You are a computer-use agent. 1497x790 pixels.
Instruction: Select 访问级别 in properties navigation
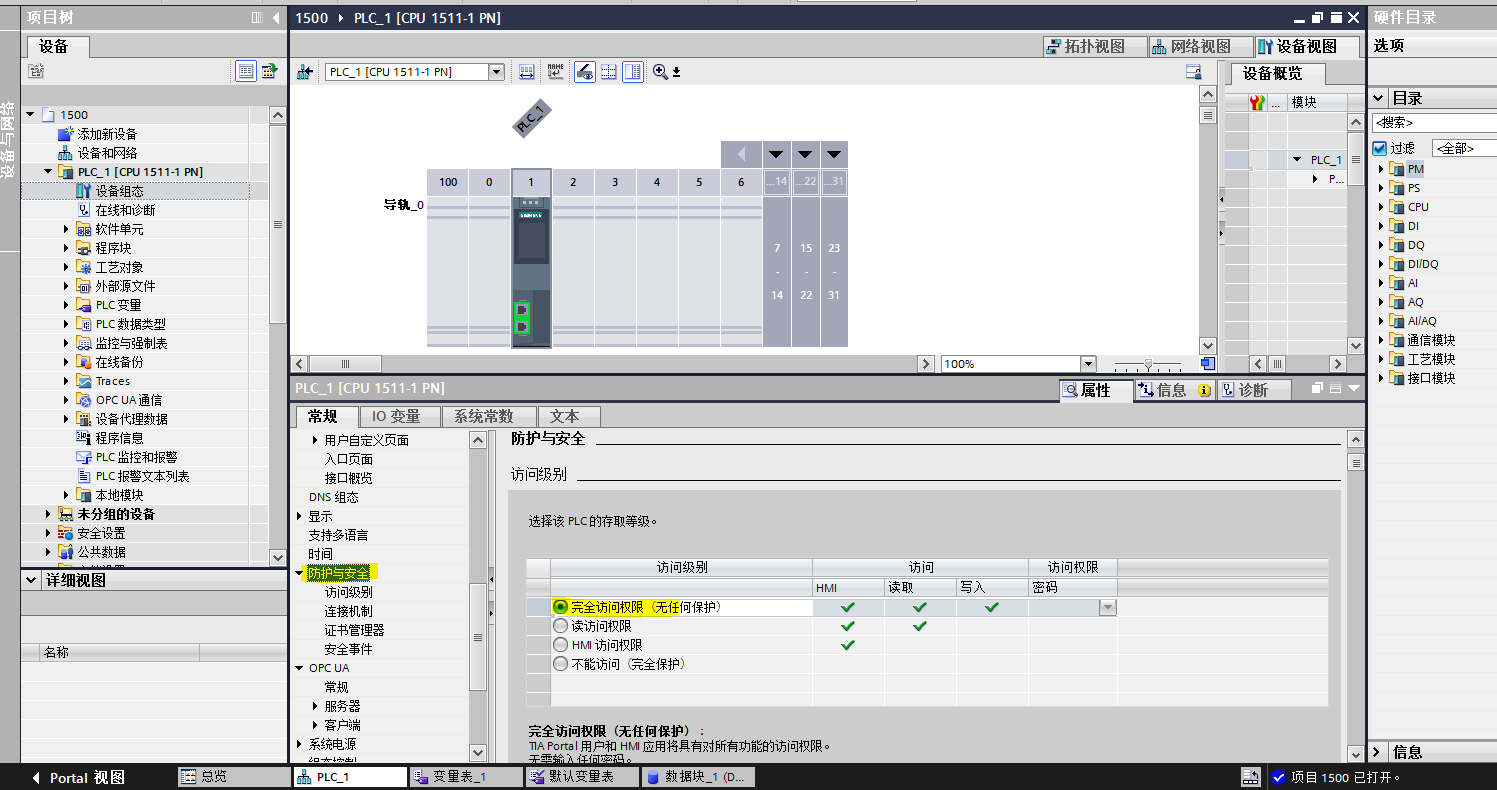pos(348,592)
